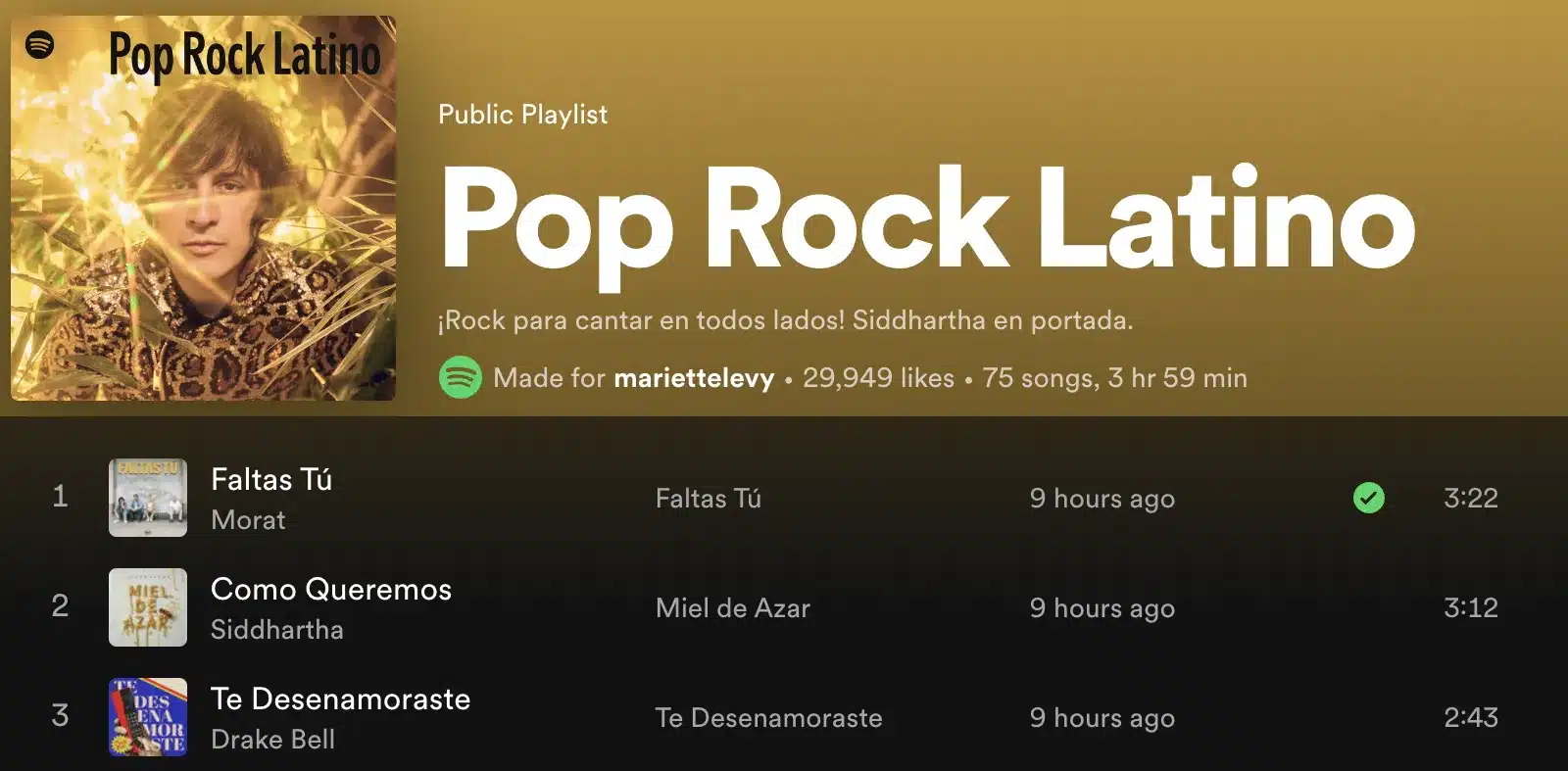Open the Pop Rock Latino cover art
Image resolution: width=1568 pixels, height=771 pixels.
tap(203, 208)
